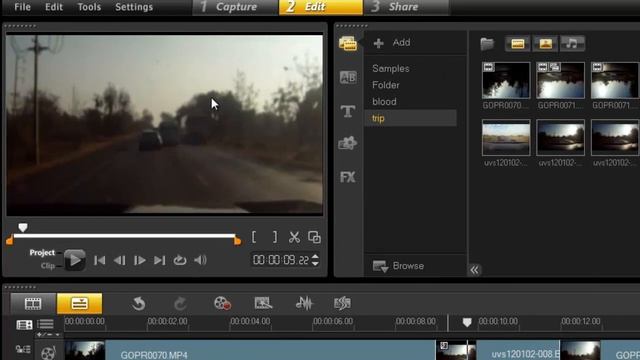The width and height of the screenshot is (640, 360).
Task: Click the Undo arrow
Action: click(x=139, y=304)
